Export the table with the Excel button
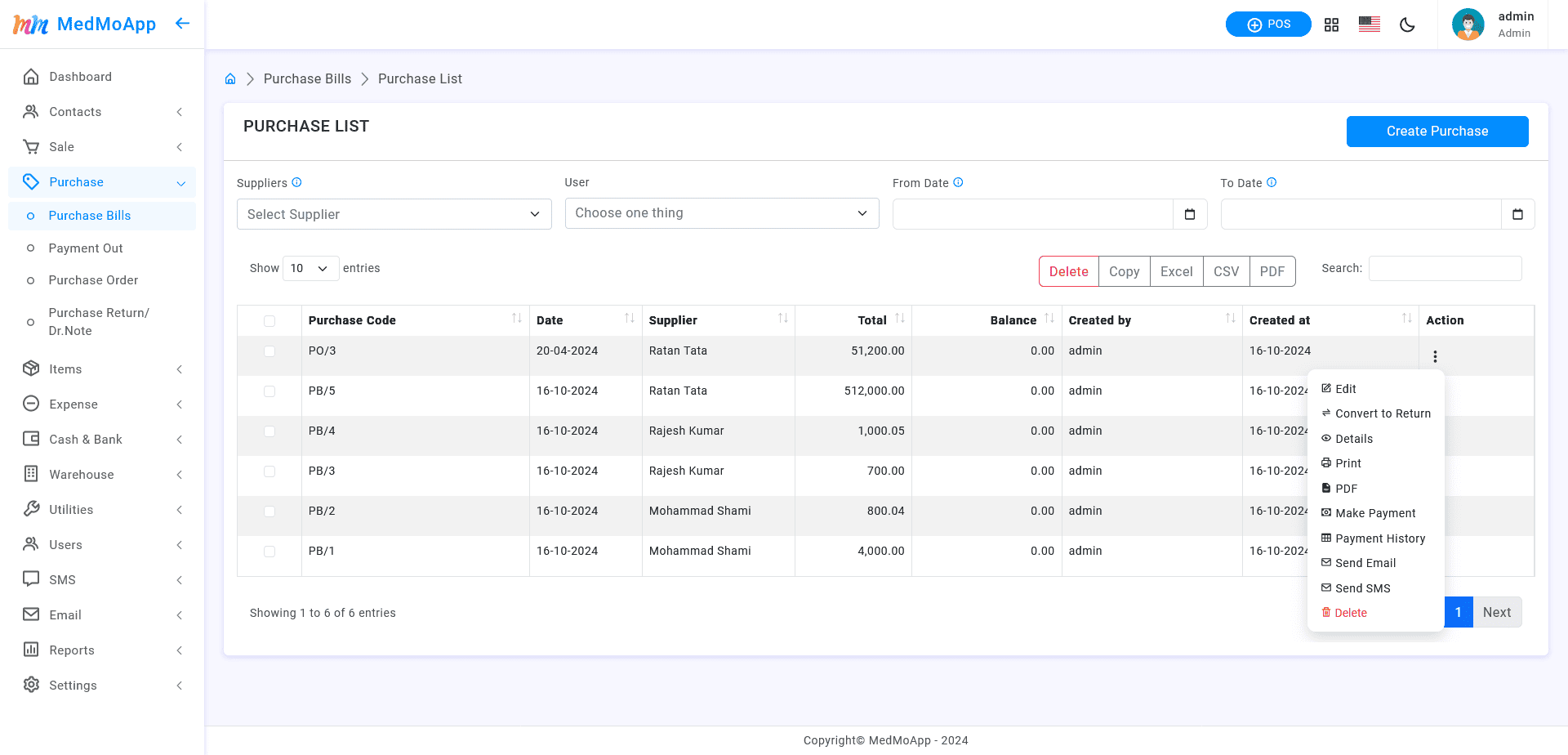 point(1176,271)
